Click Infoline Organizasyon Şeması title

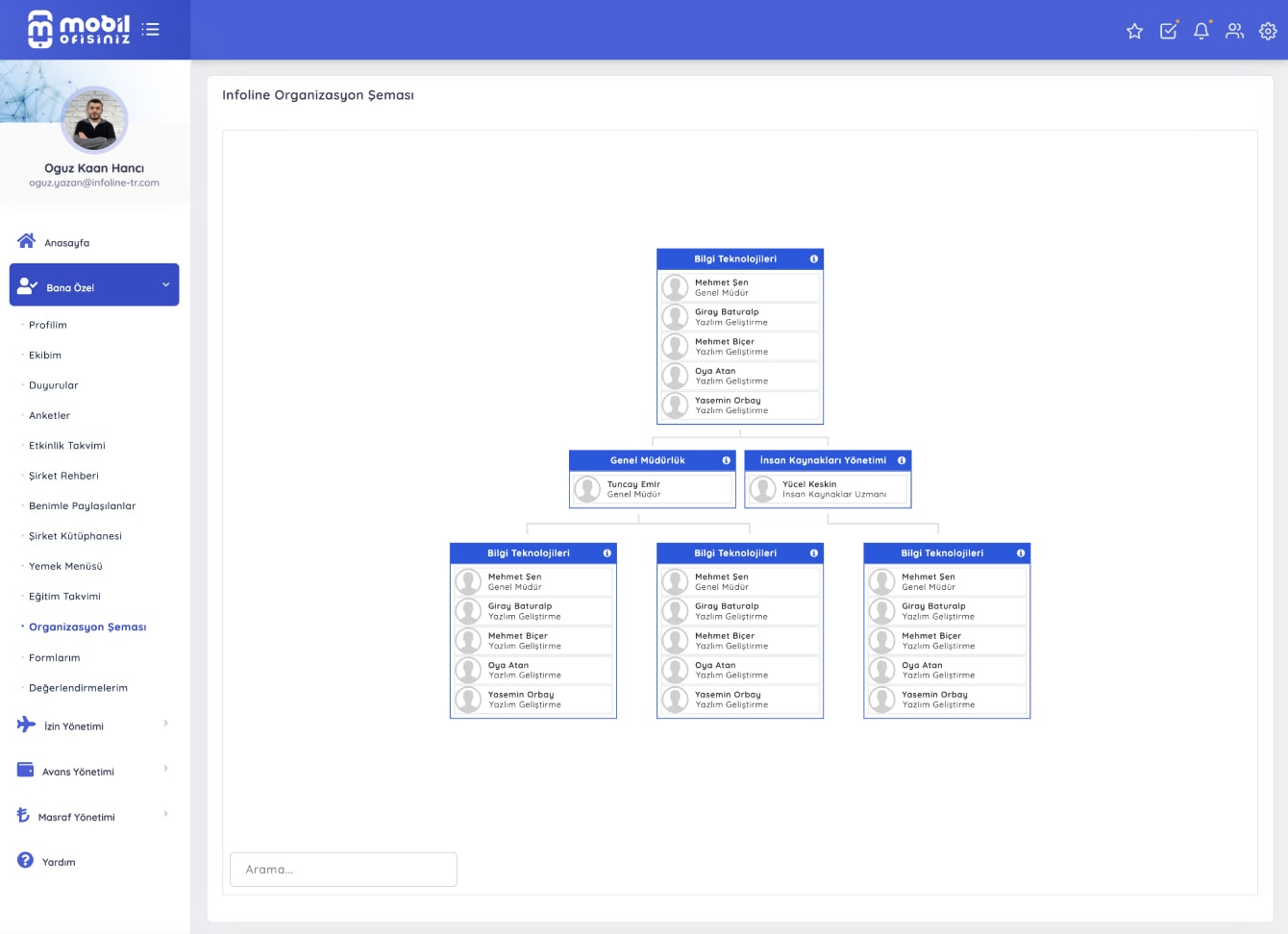[x=318, y=95]
